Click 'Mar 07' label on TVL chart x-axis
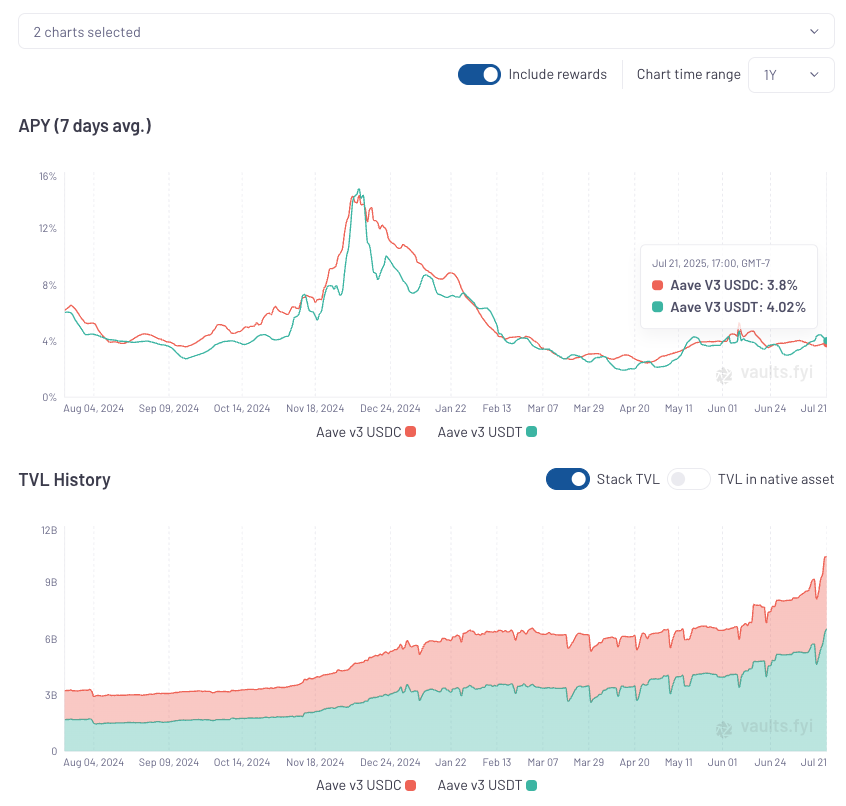The image size is (846, 806). [x=543, y=762]
